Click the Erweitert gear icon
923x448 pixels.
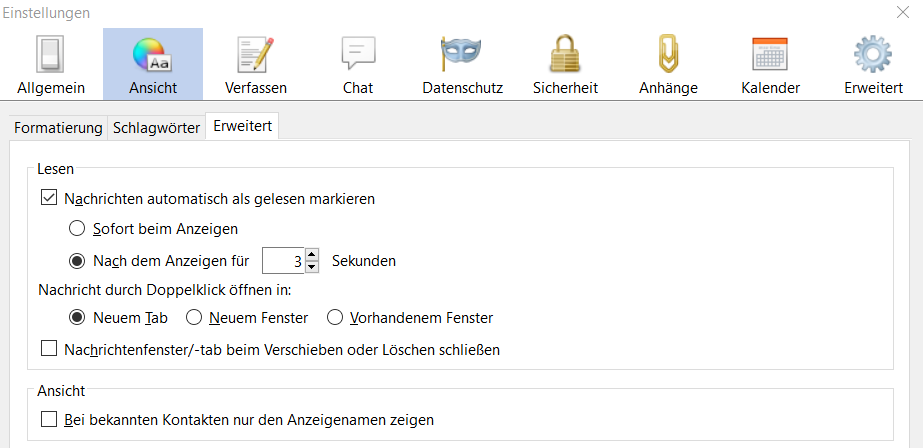pos(873,54)
